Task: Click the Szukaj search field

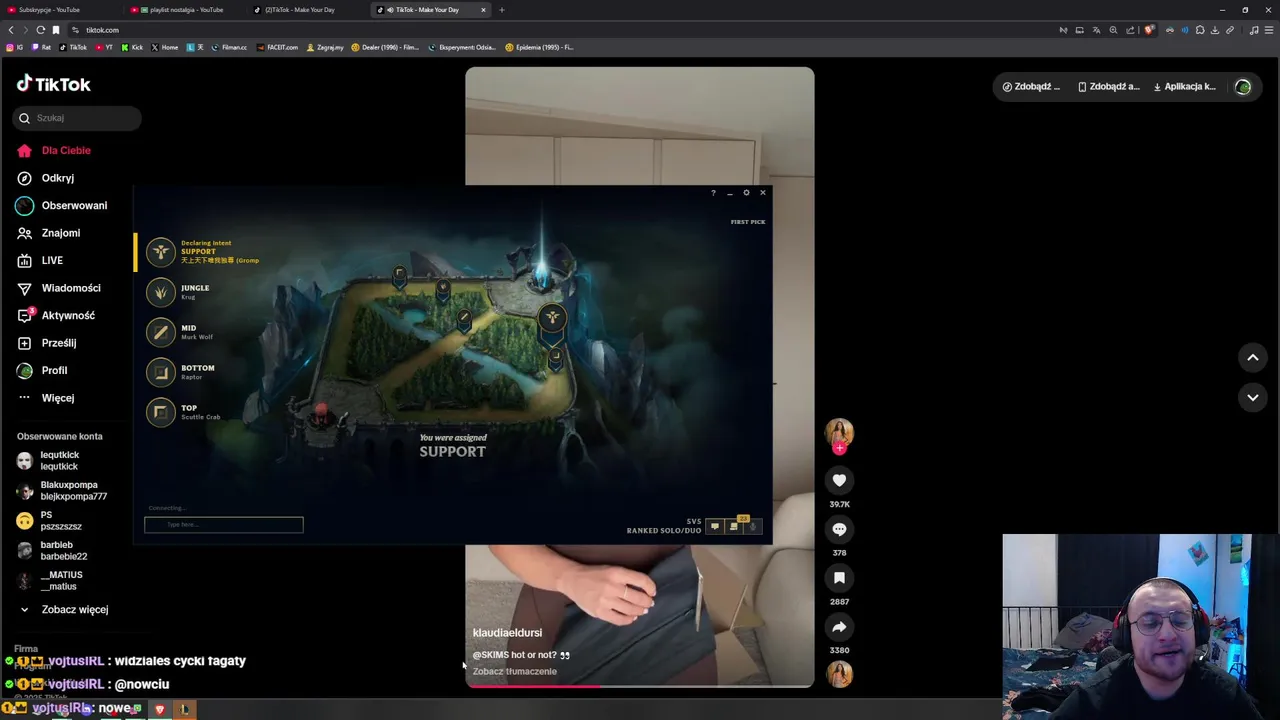Action: (77, 118)
